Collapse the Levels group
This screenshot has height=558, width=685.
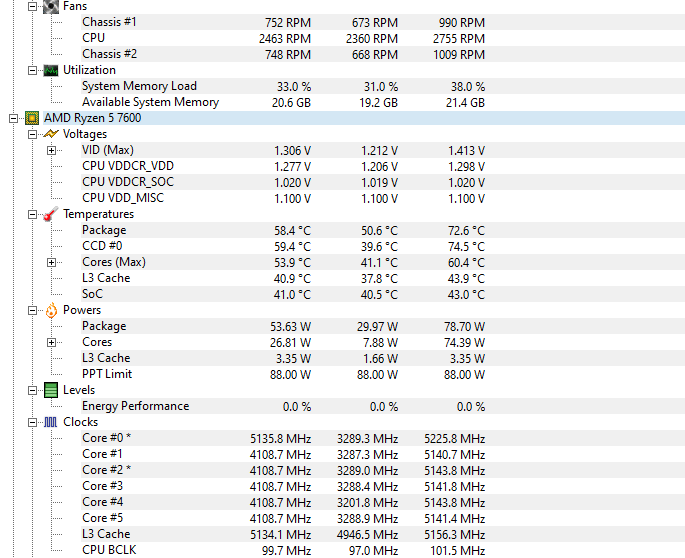[32, 391]
